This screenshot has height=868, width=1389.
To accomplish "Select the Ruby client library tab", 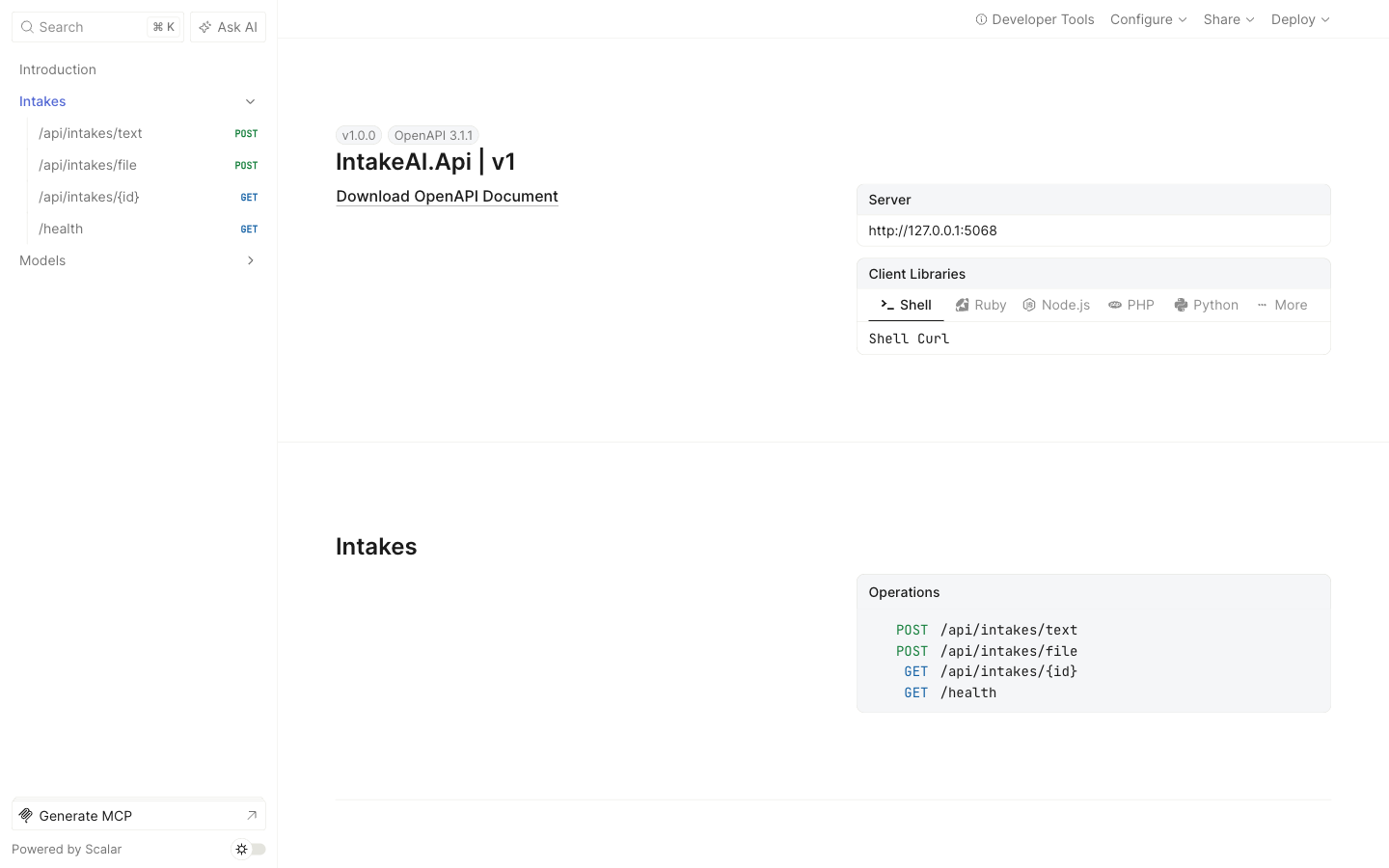I will point(981,305).
